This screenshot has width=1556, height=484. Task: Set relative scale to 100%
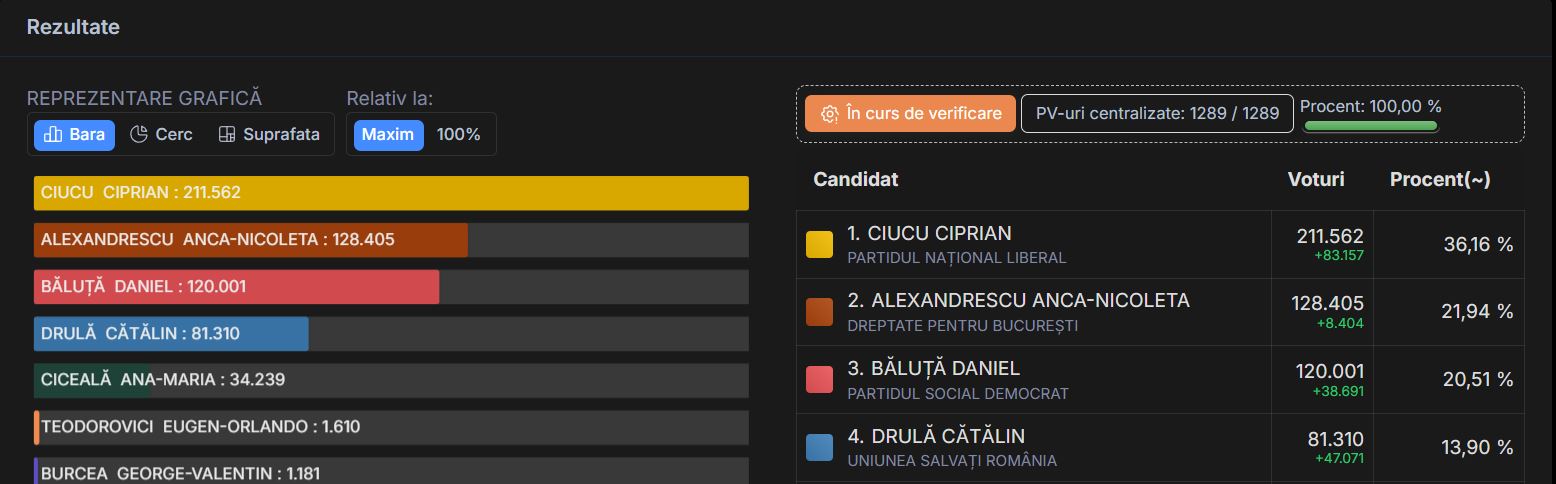[458, 135]
